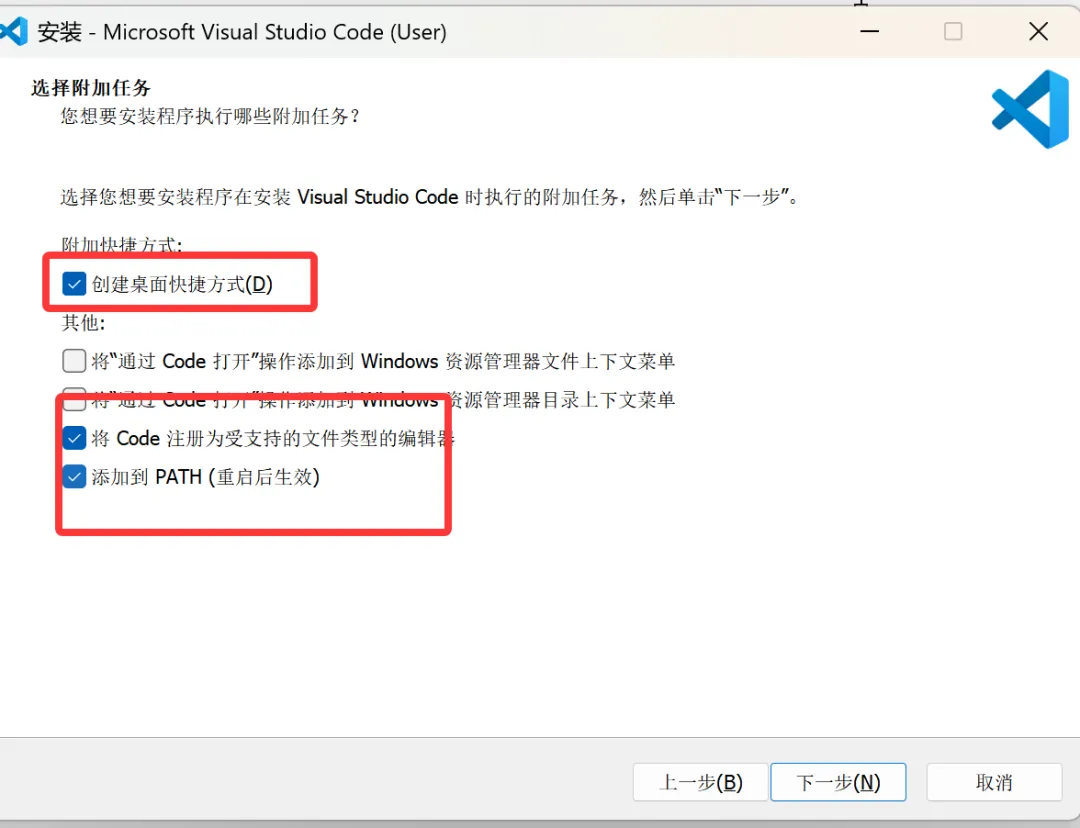Viewport: 1080px width, 828px height.
Task: Click the 附加快捷方式 section label
Action: pyautogui.click(x=122, y=245)
